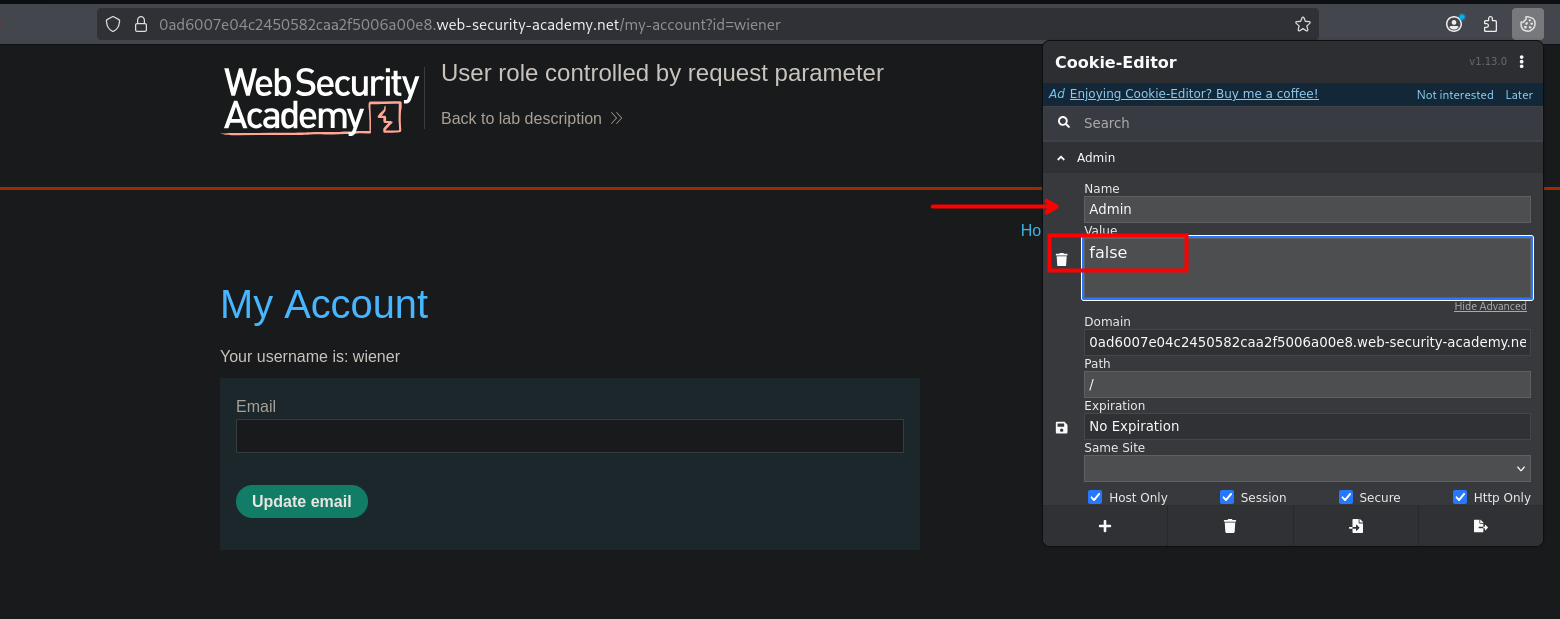Screen dimensions: 1560x619
Task: Delete all cookies from bottom toolbar
Action: click(1230, 526)
